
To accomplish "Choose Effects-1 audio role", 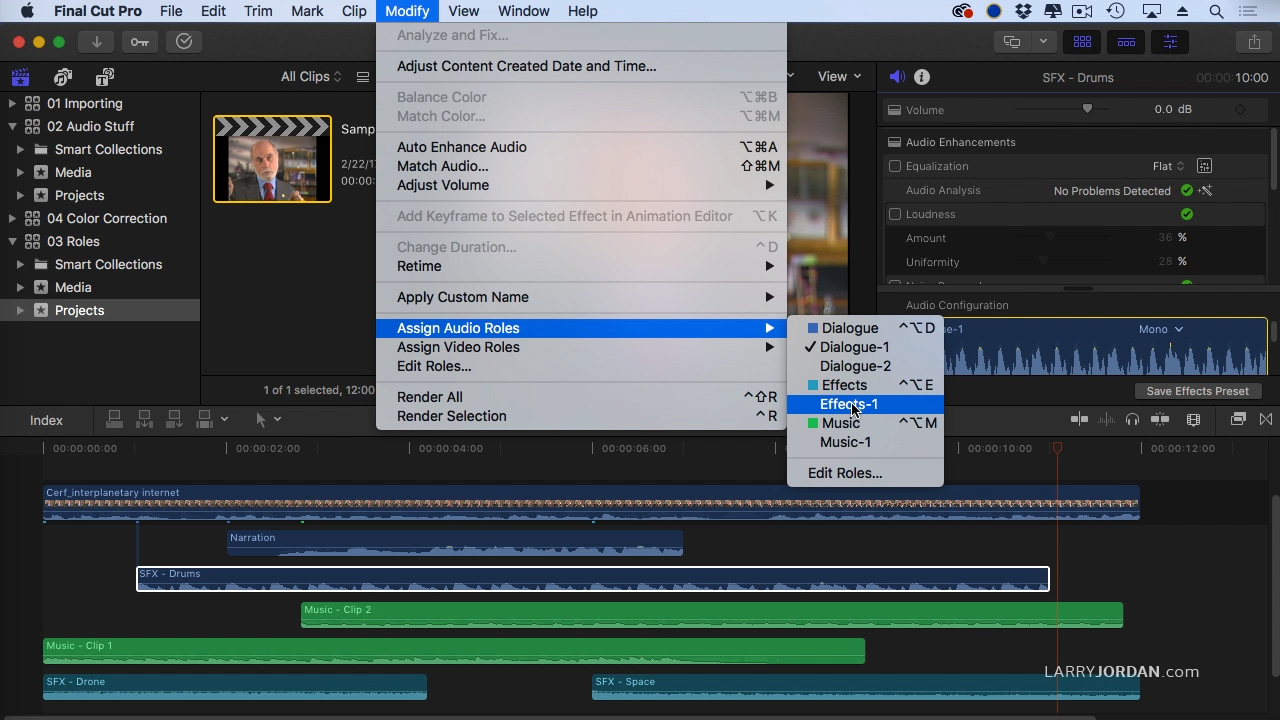I will pos(865,404).
